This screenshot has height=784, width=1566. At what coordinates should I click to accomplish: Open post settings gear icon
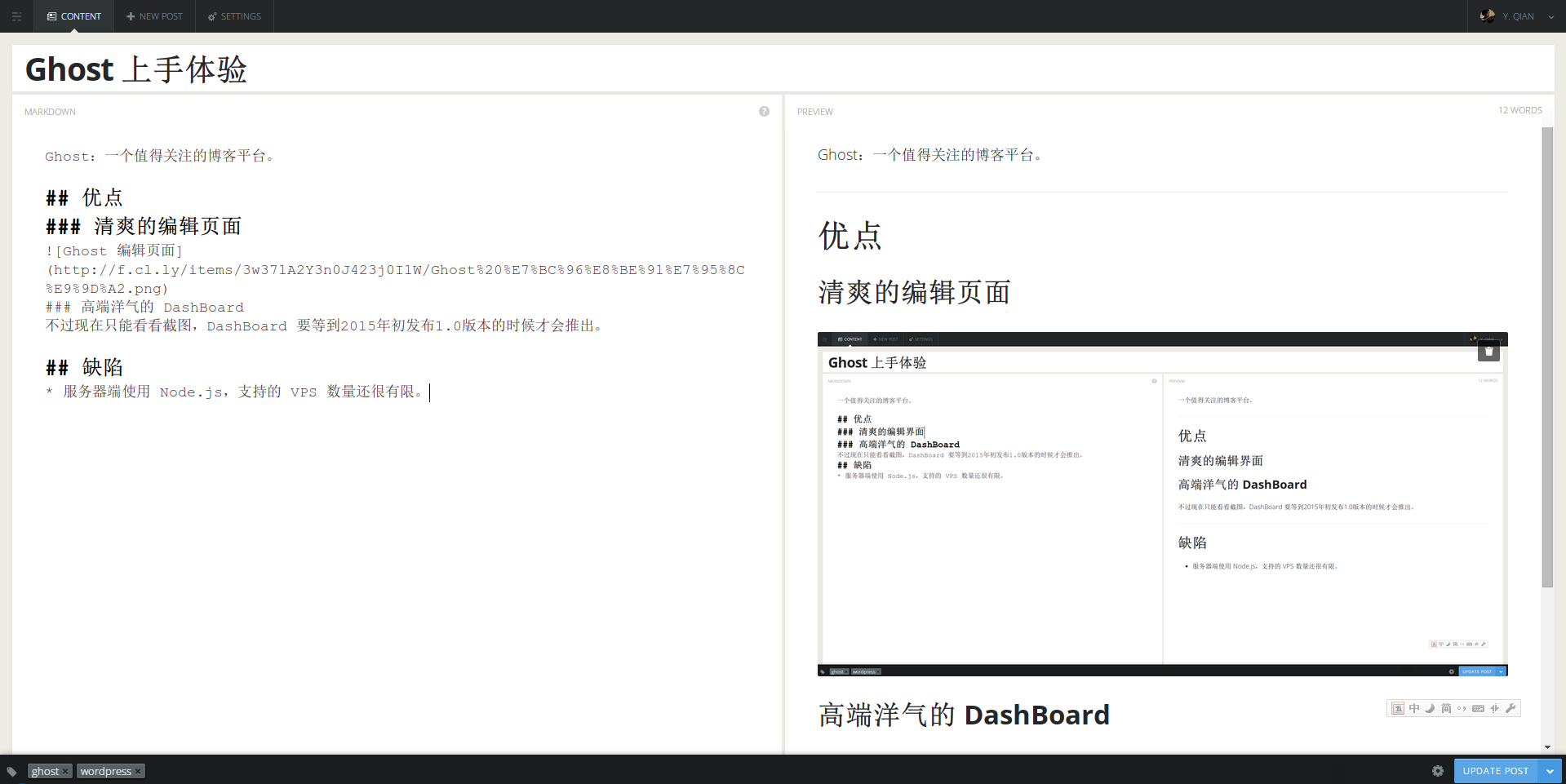click(x=1438, y=771)
